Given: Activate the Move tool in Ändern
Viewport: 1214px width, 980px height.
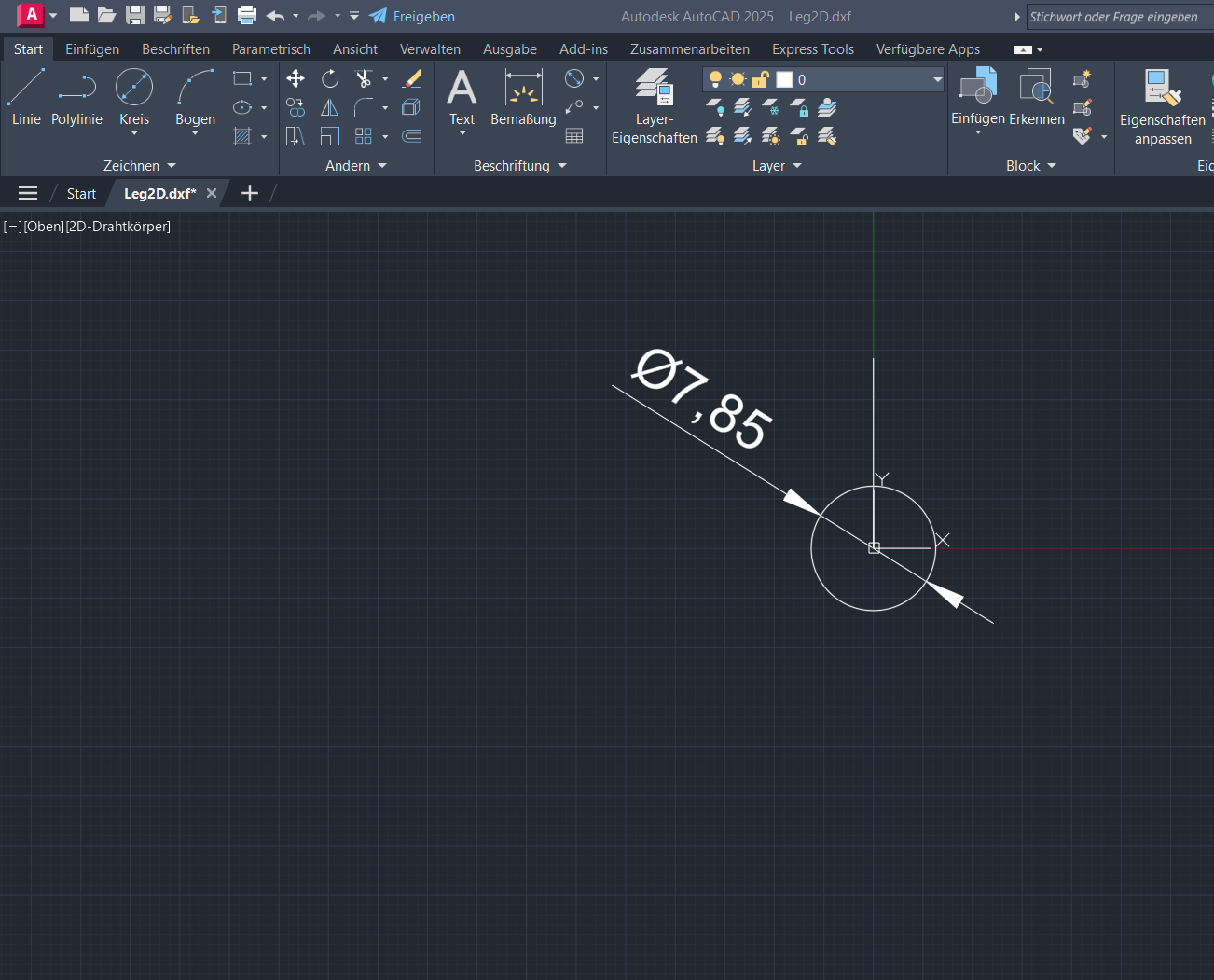Looking at the screenshot, I should click(x=296, y=78).
